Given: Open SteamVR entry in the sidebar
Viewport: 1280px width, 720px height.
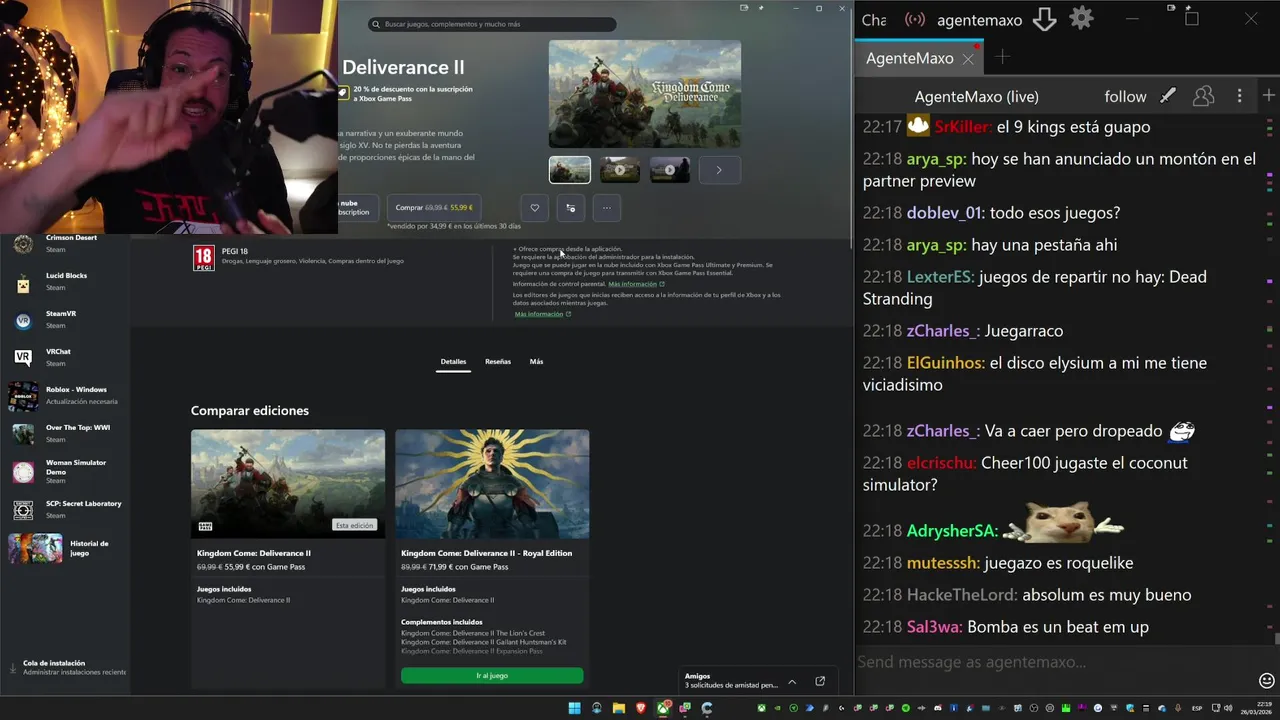Looking at the screenshot, I should (65, 319).
